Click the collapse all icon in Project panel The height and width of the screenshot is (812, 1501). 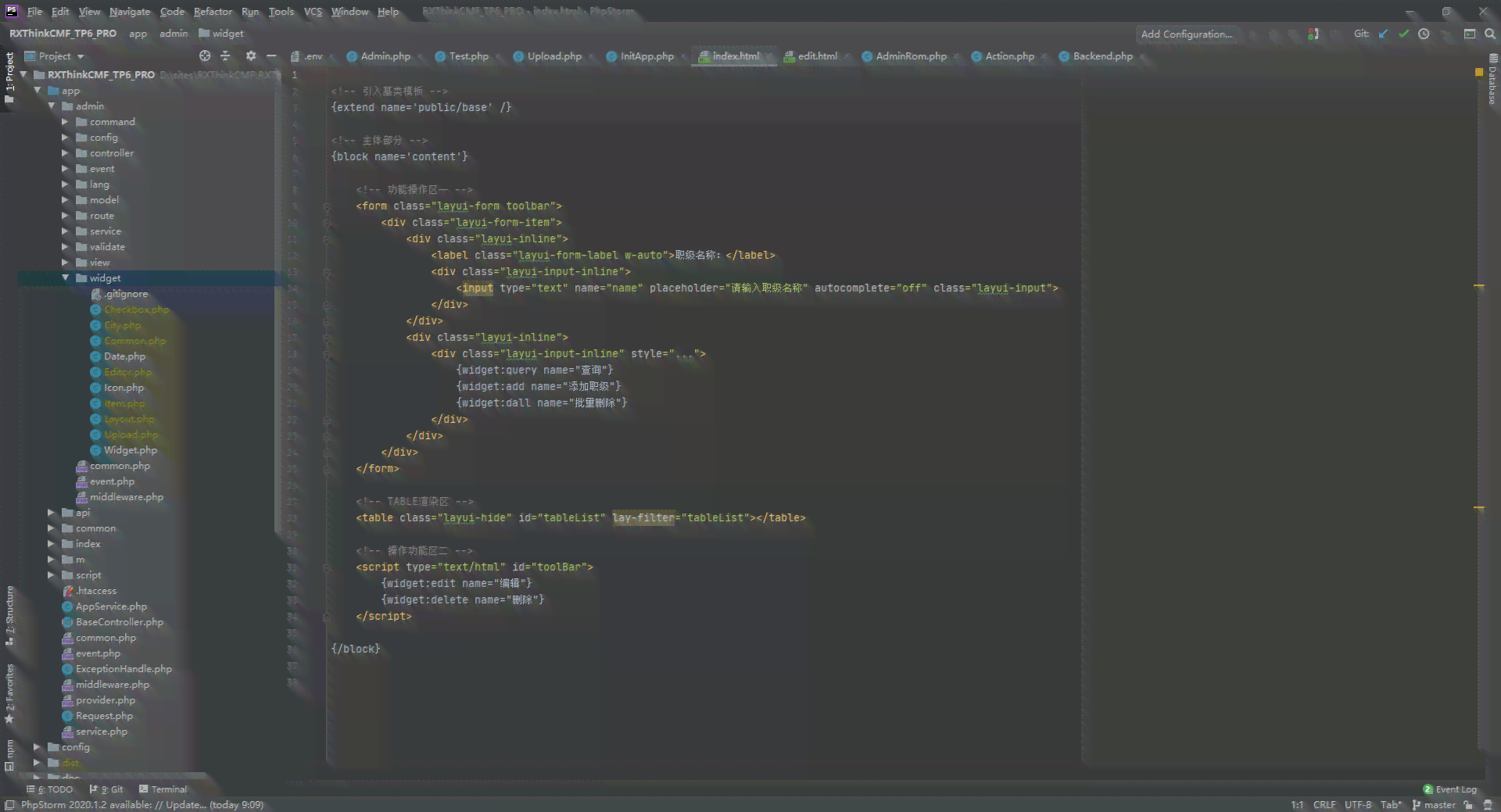click(225, 55)
